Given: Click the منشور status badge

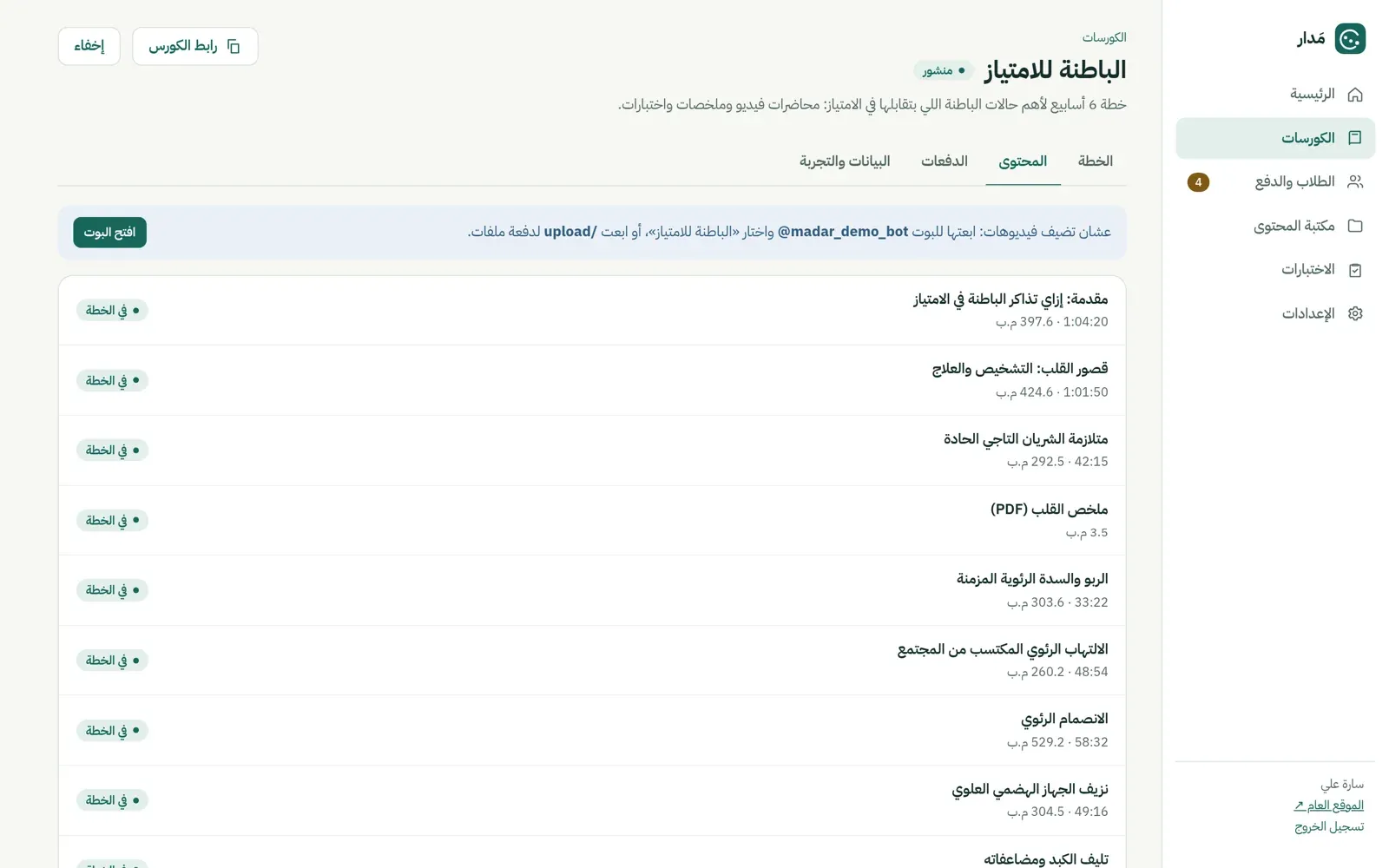Looking at the screenshot, I should [x=944, y=70].
